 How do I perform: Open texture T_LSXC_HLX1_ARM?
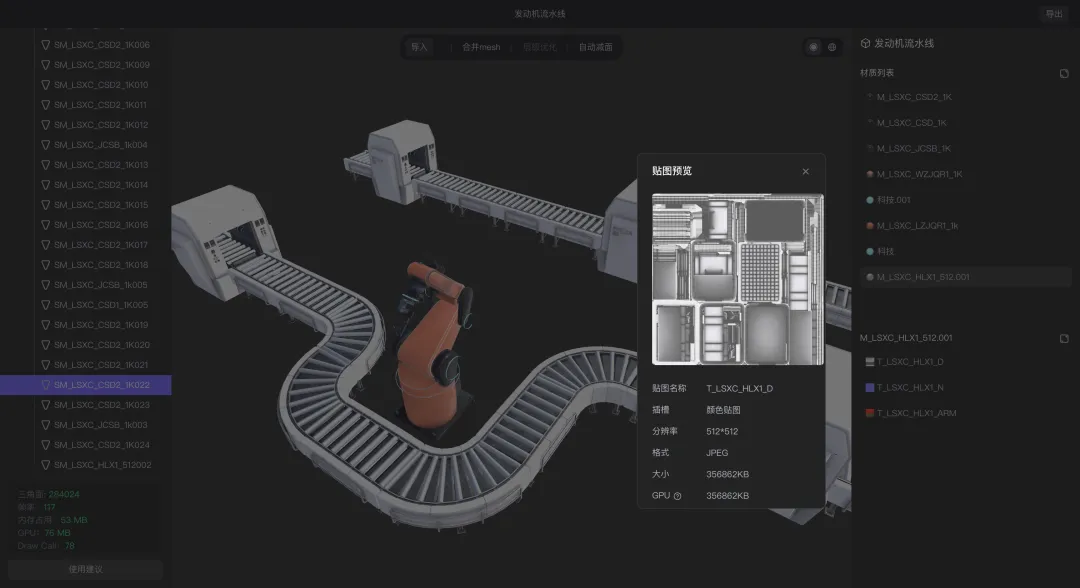click(x=916, y=413)
